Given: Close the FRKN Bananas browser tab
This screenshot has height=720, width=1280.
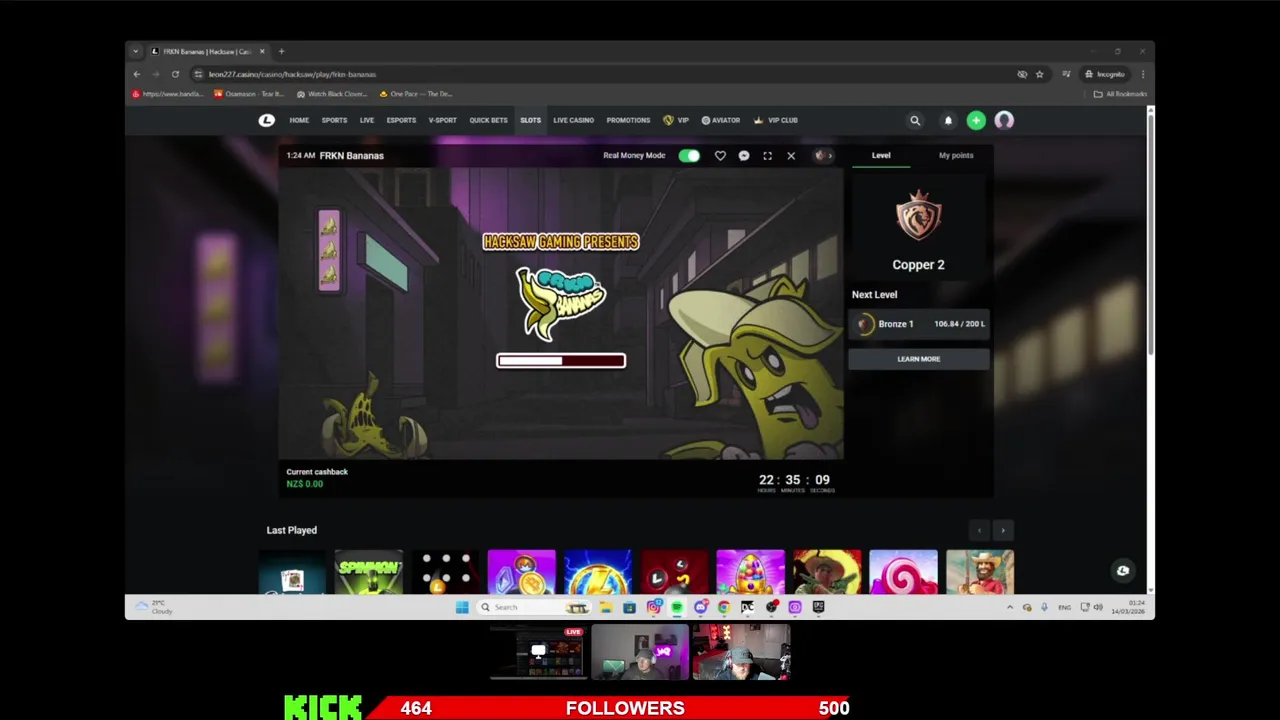Looking at the screenshot, I should tap(262, 51).
